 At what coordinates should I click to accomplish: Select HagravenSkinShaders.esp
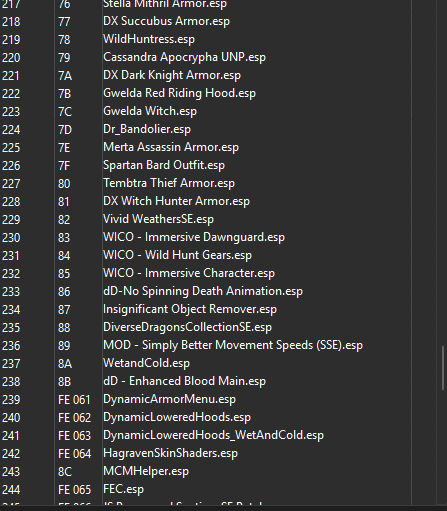pyautogui.click(x=170, y=453)
